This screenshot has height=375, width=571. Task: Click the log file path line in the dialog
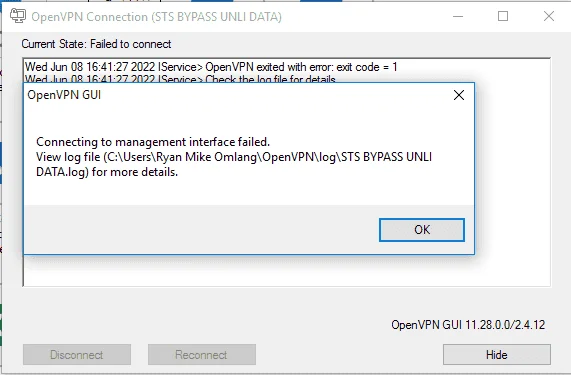coord(234,157)
